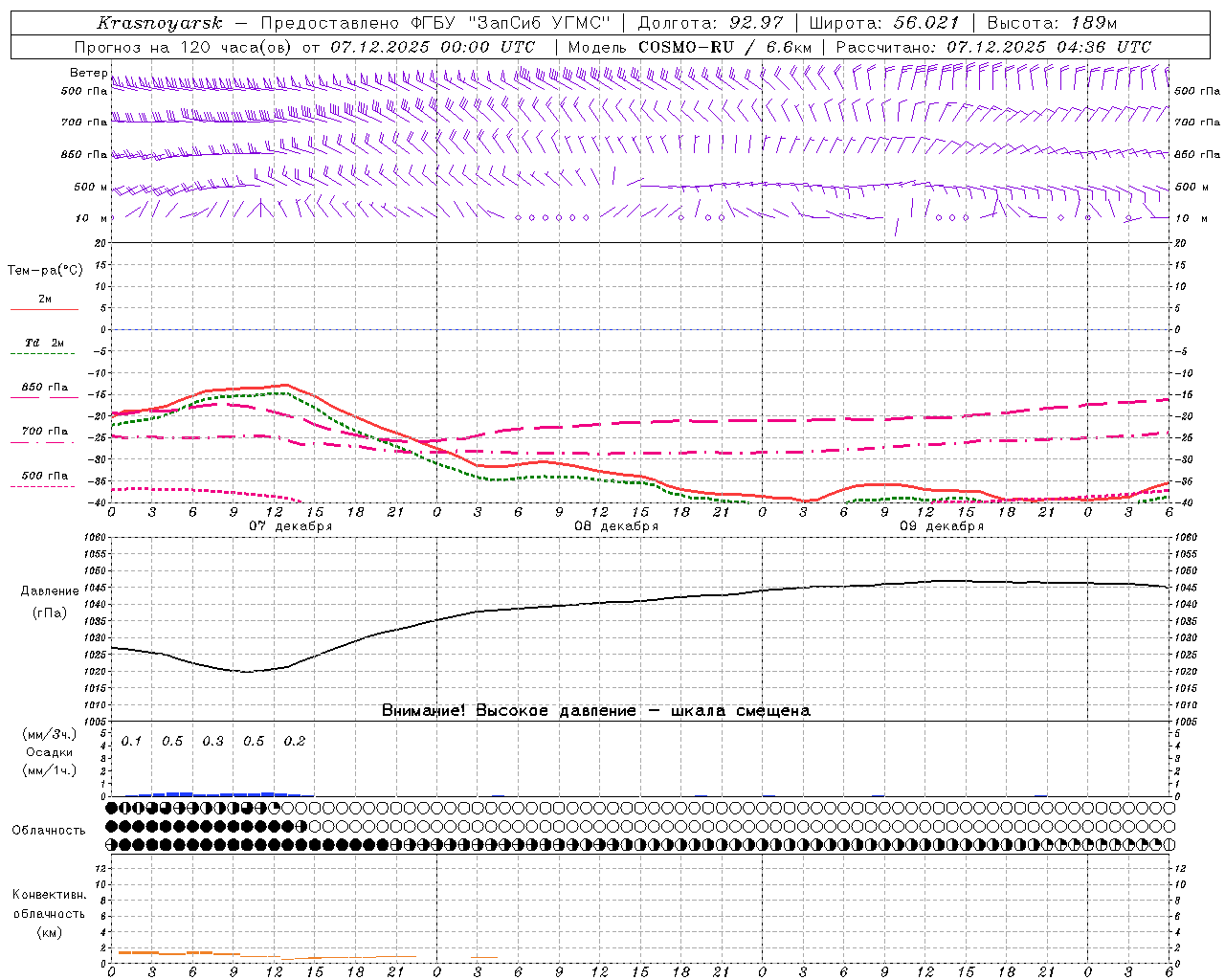Image resolution: width=1225 pixels, height=980 pixels.
Task: Click the Ветер wind section label
Action: tap(88, 73)
